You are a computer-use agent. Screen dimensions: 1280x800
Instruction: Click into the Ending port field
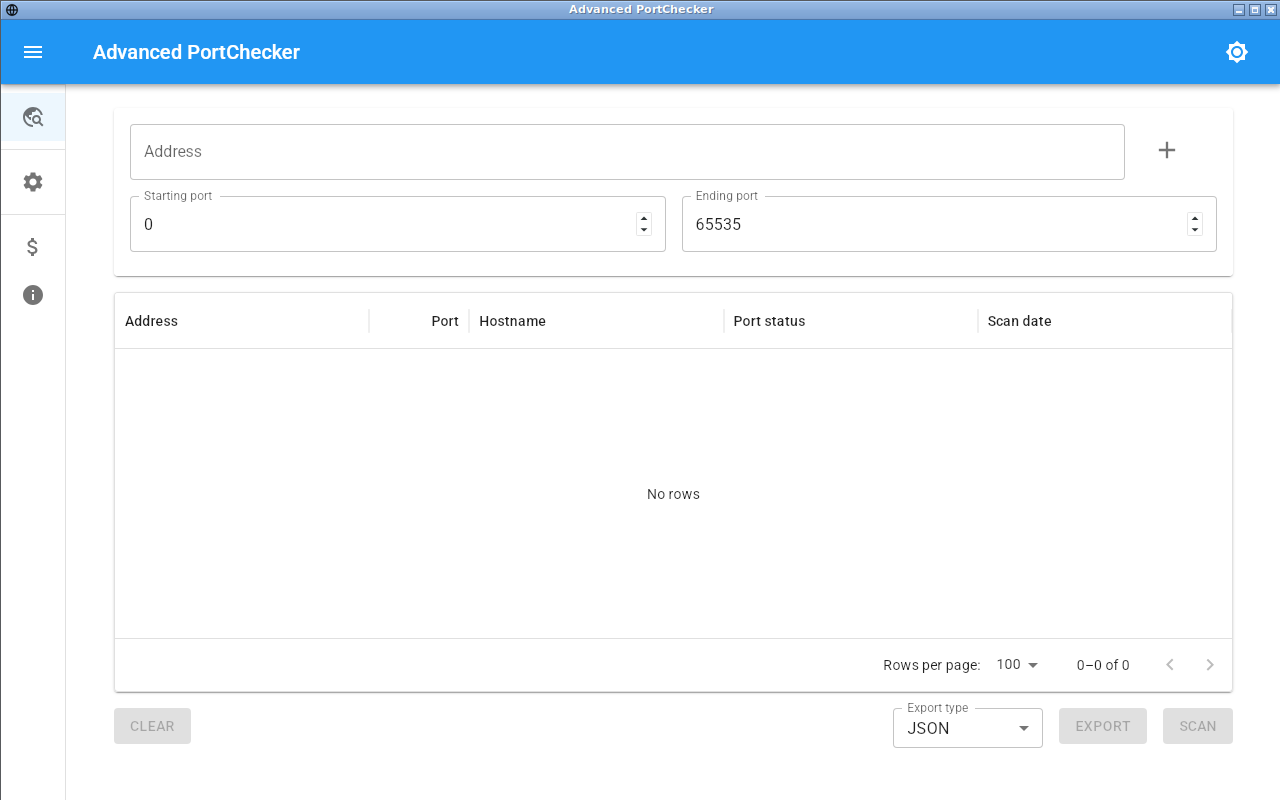point(949,224)
